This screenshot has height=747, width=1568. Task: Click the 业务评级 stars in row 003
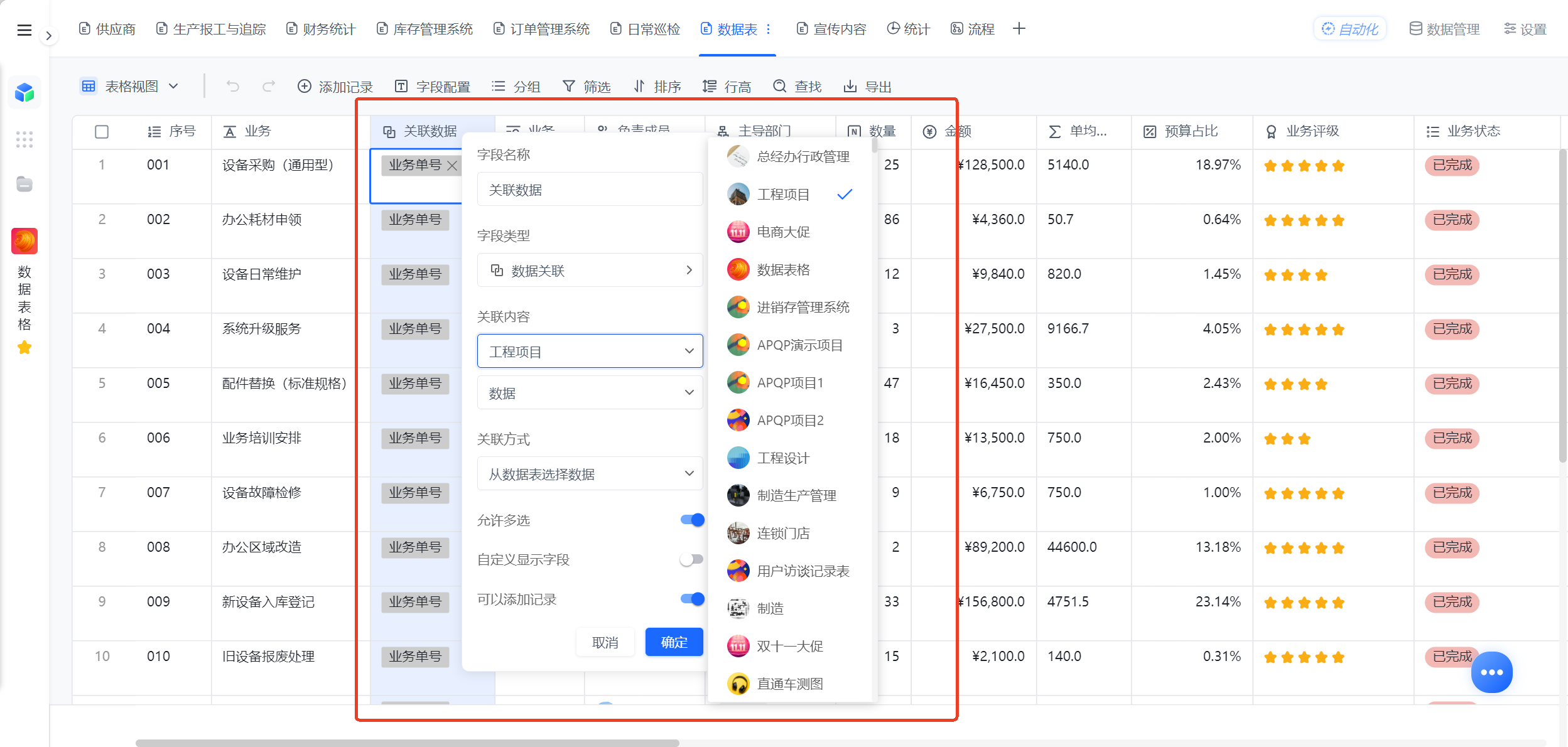(x=1295, y=275)
